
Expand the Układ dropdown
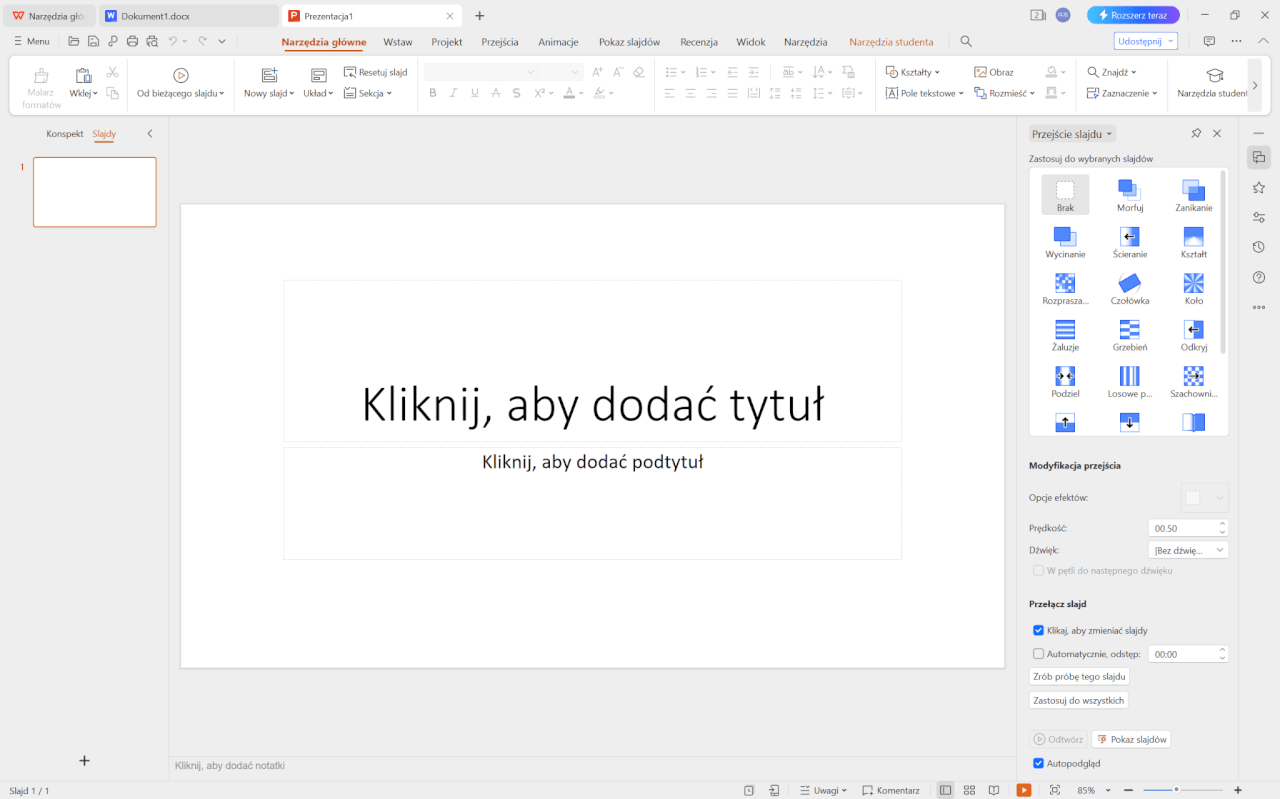tap(319, 93)
